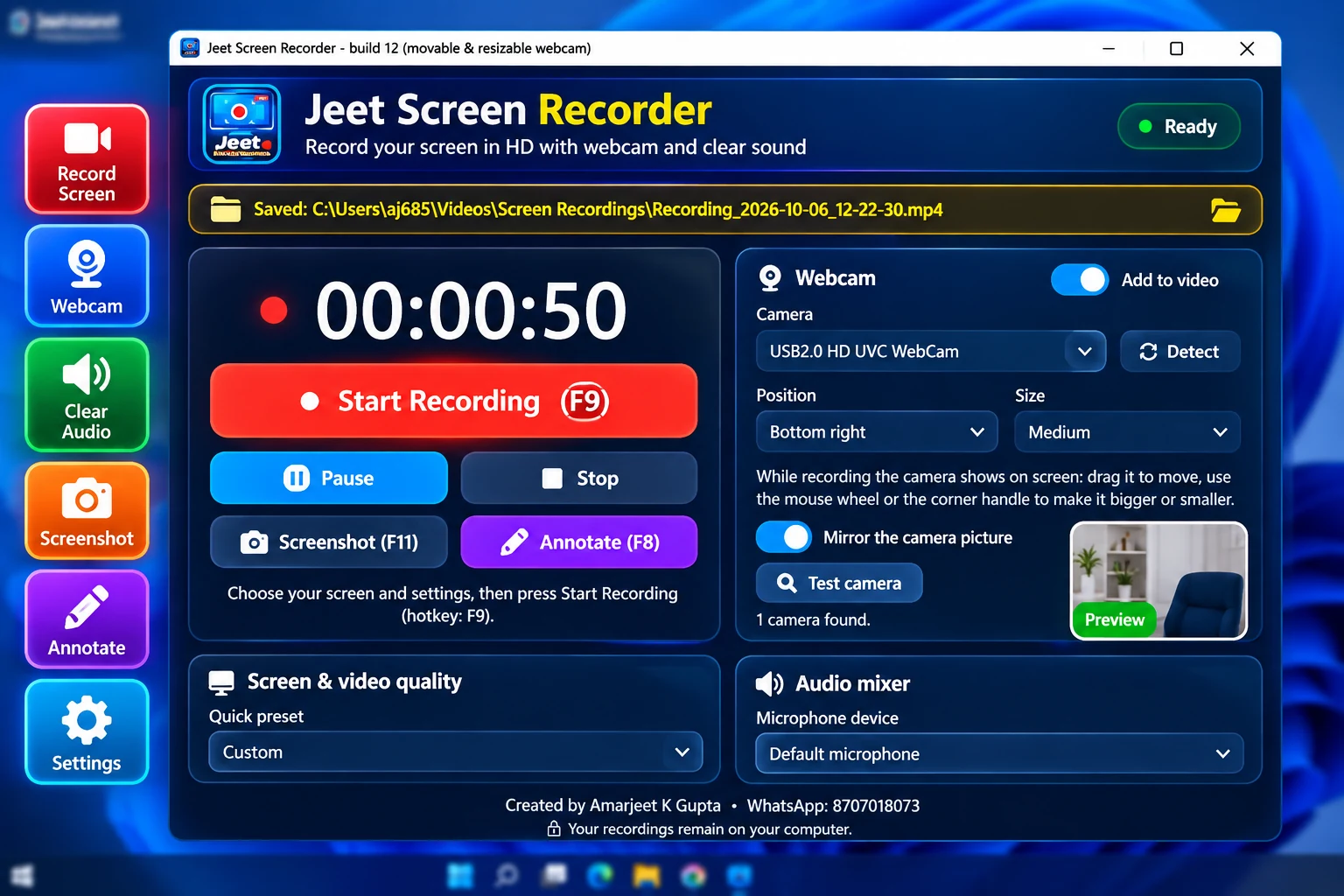This screenshot has width=1344, height=896.
Task: Click the Jeet app logo in header
Action: pos(241,124)
